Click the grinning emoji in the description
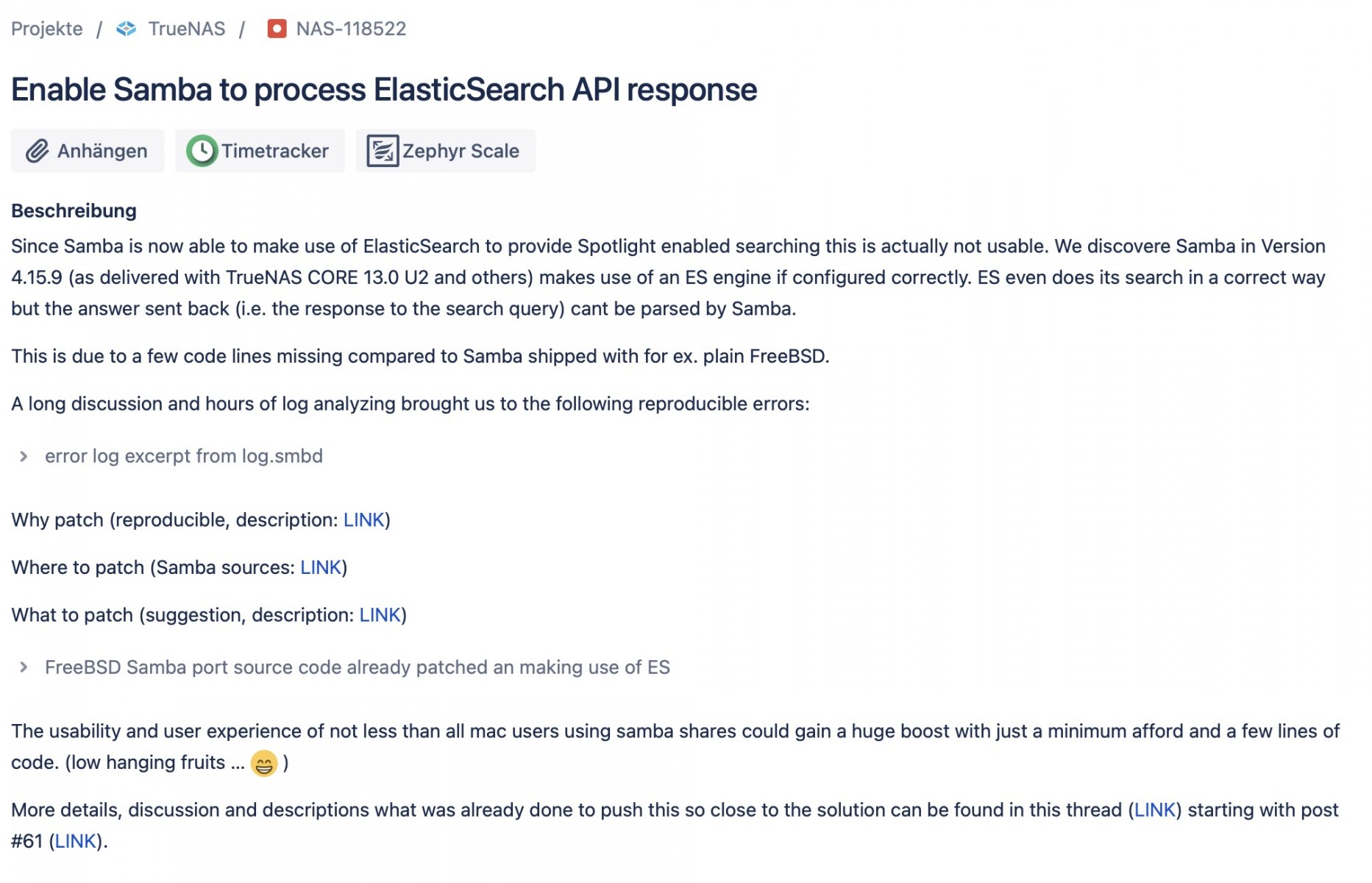The width and height of the screenshot is (1372, 883). (264, 763)
